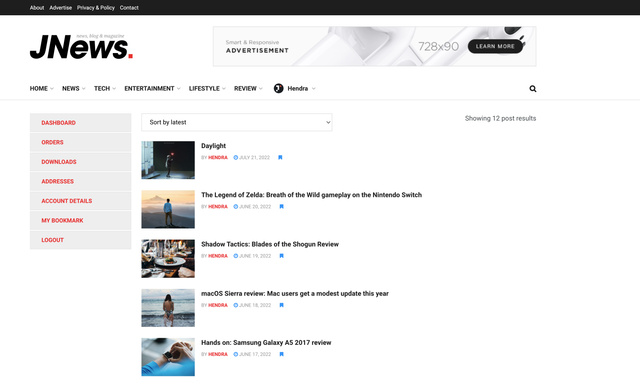
Task: Expand the Review menu chevron
Action: (261, 89)
